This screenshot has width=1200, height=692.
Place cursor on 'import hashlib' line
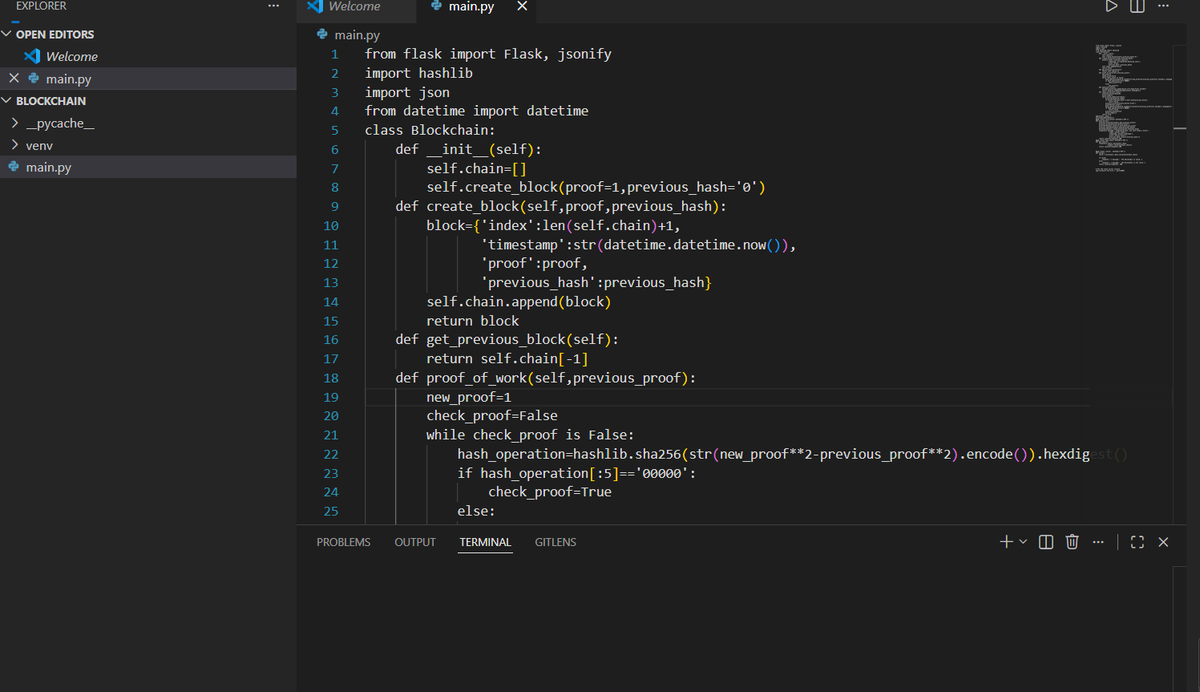[x=419, y=73]
